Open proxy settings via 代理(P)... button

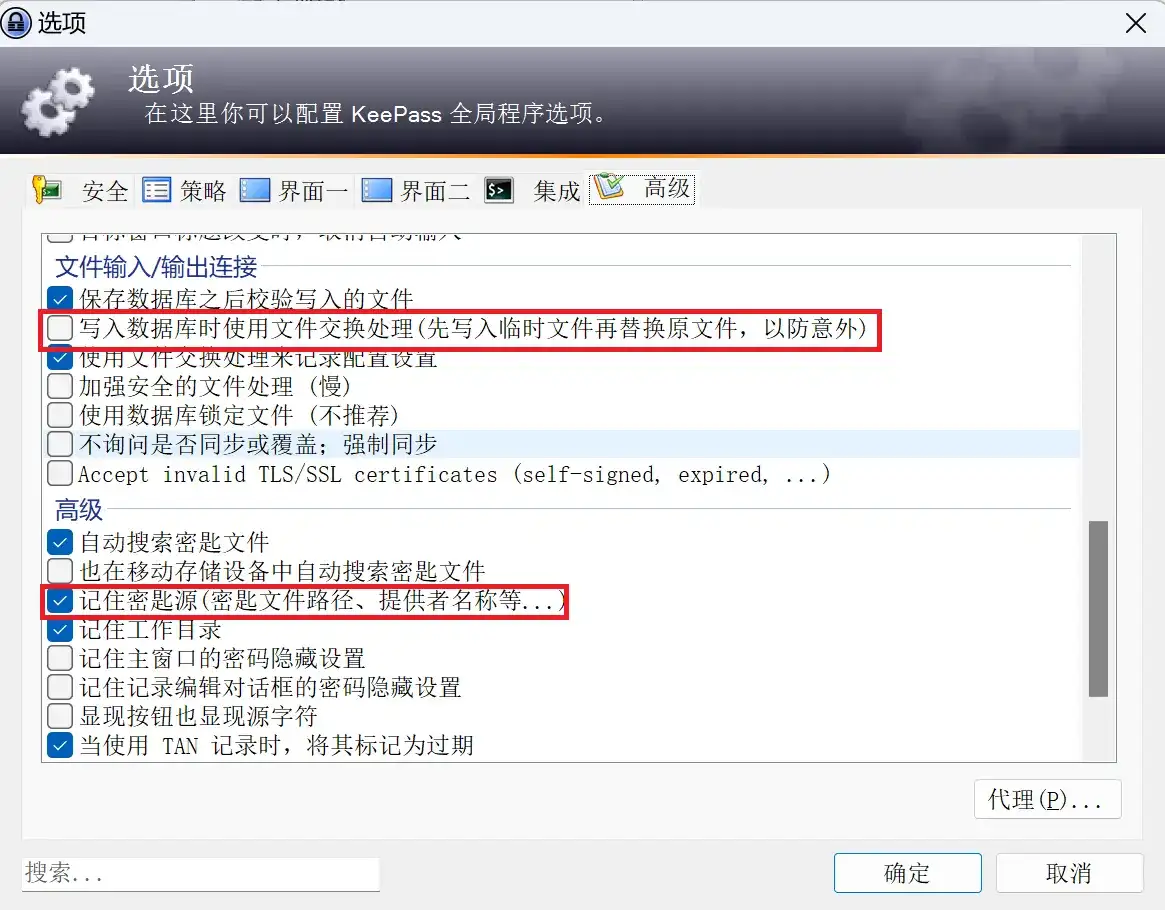point(1047,799)
